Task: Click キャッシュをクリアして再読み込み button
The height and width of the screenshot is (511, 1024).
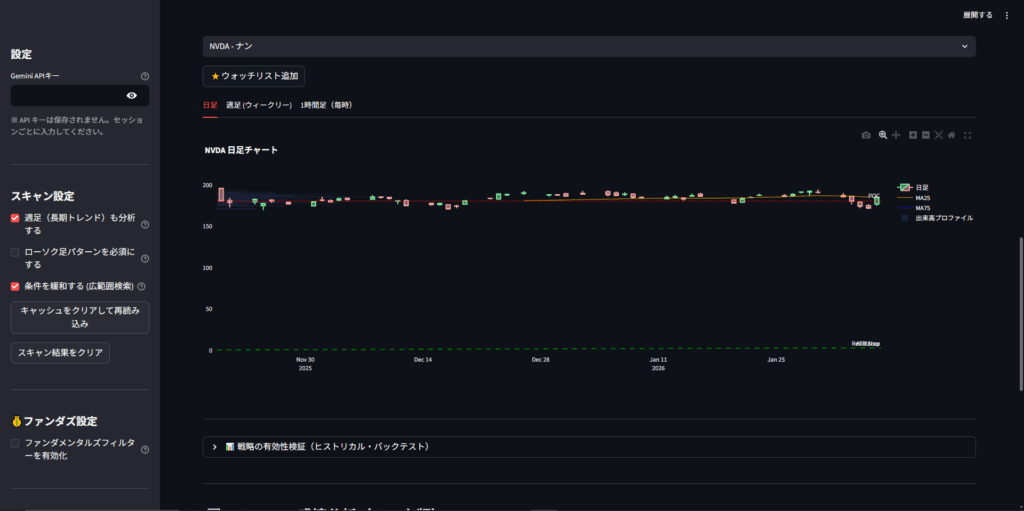Action: pos(80,318)
